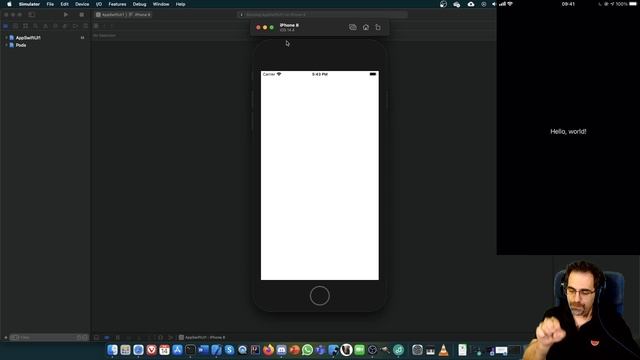Expand the Pods project row
This screenshot has height=360, width=640.
pyautogui.click(x=6, y=45)
